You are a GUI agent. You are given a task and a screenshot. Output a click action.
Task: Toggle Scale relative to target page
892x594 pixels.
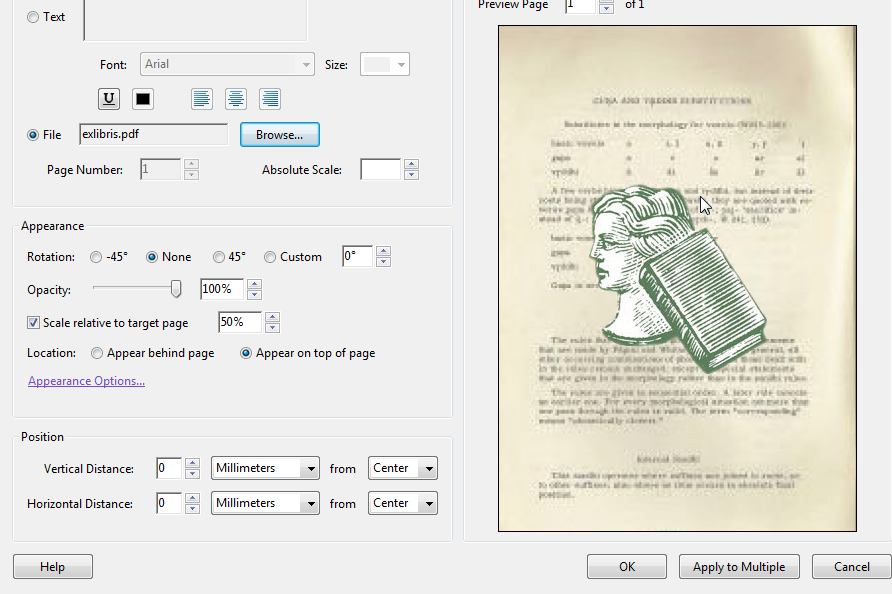[x=34, y=323]
